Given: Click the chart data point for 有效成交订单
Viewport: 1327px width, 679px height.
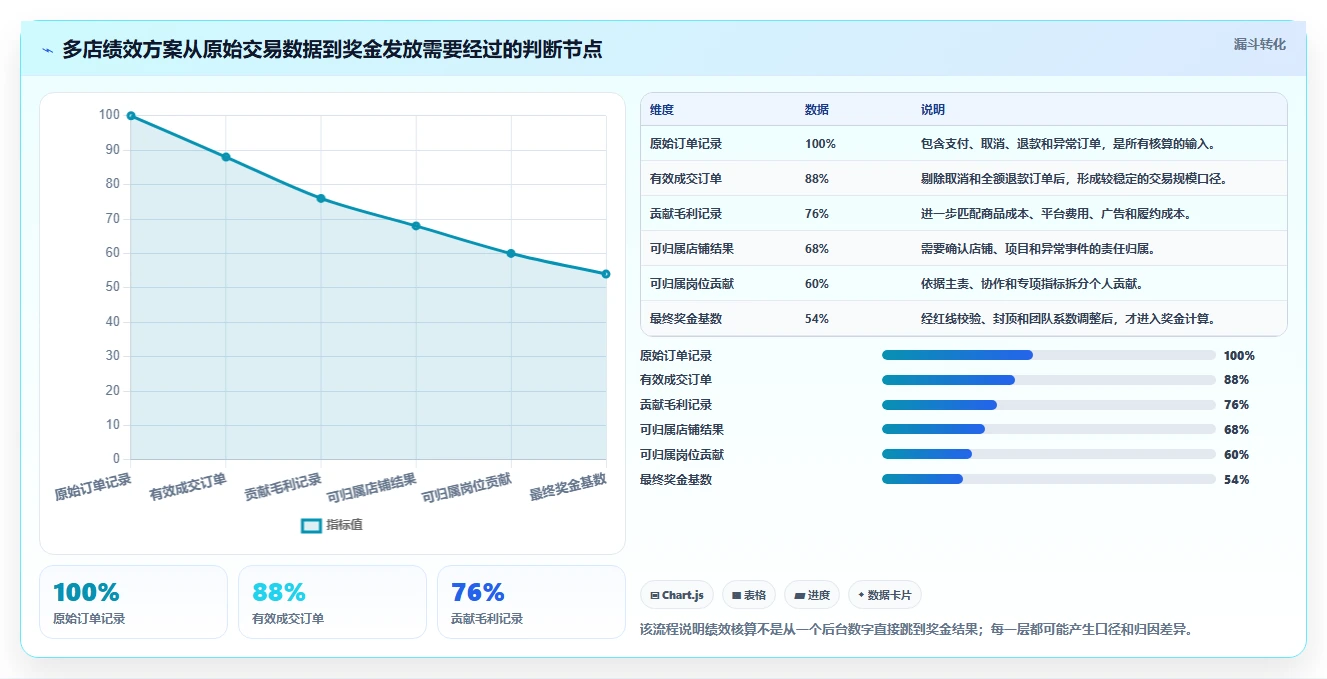Looking at the screenshot, I should [226, 157].
